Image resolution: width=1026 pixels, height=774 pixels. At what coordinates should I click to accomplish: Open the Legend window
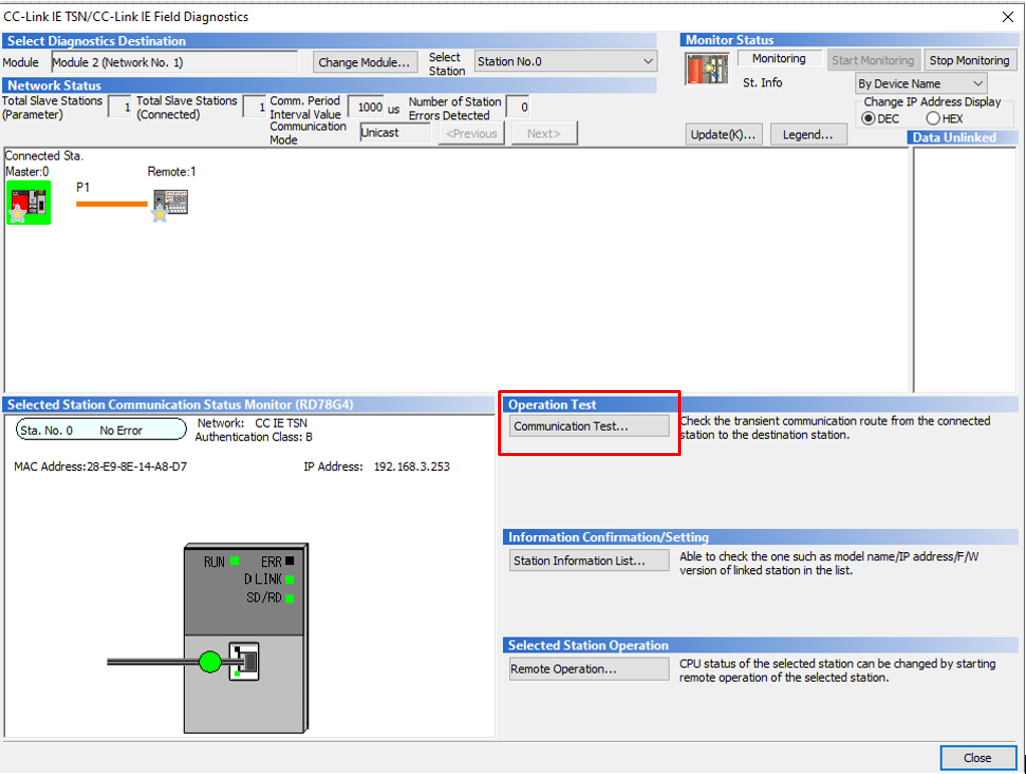click(x=808, y=135)
